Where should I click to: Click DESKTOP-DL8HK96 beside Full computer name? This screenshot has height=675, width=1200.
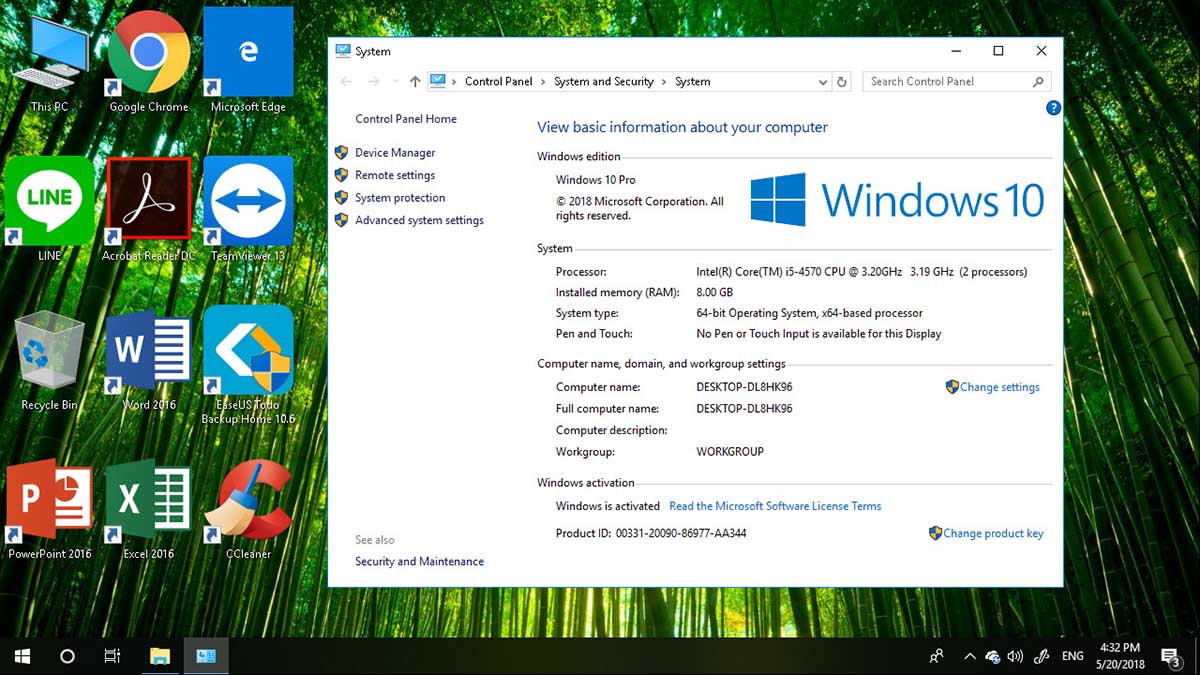click(x=745, y=409)
